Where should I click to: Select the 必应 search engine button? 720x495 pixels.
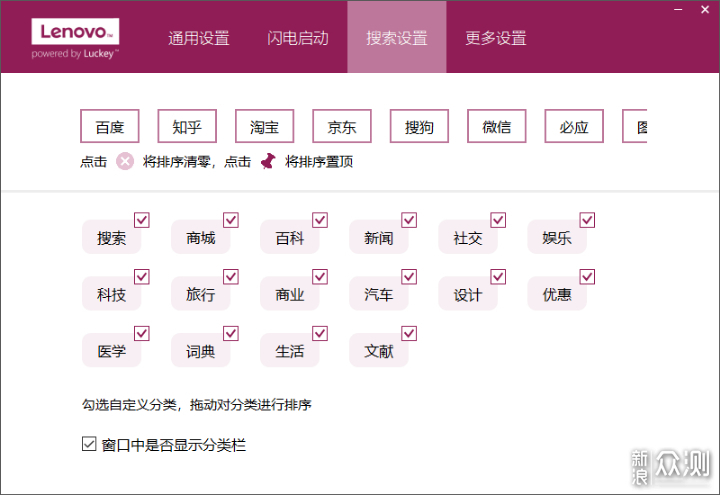(x=574, y=126)
